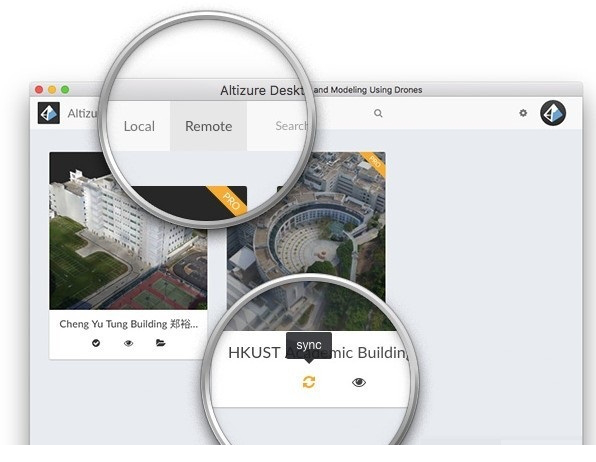Screen dimensions: 596x462
Task: Click the green maximize window button
Action: [x=65, y=90]
